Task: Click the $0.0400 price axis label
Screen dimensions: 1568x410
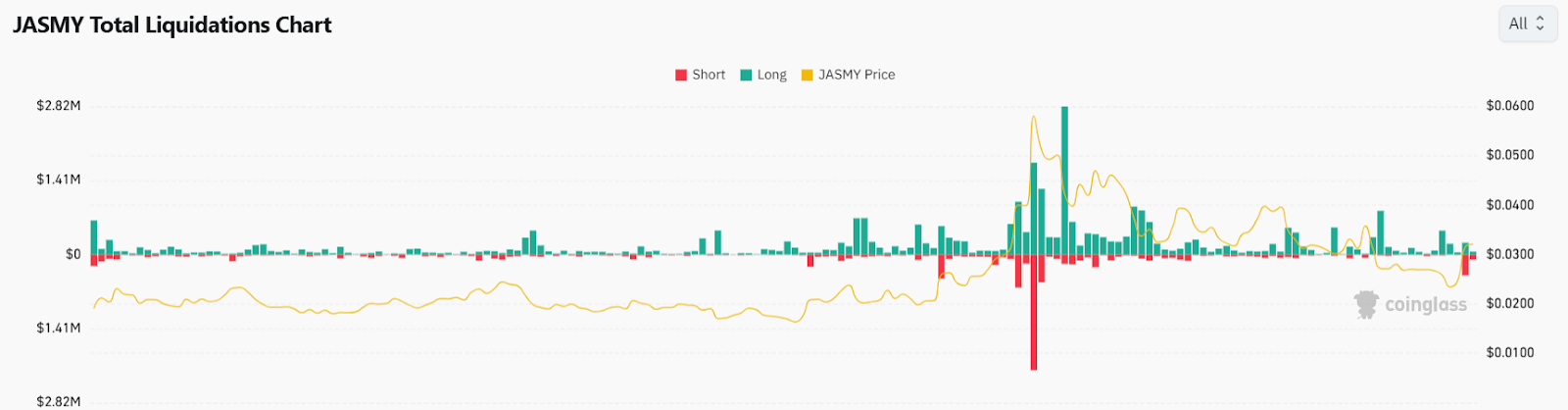Action: click(1510, 205)
